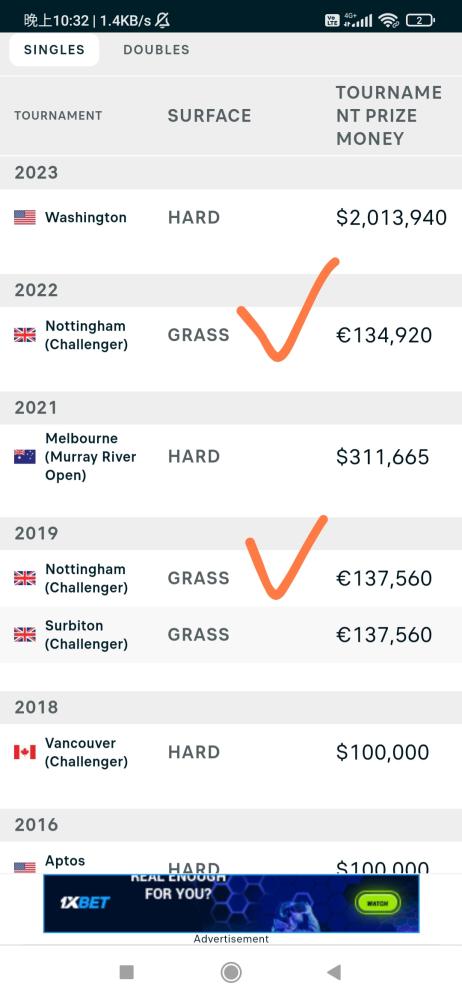Tap the Android home circle button
This screenshot has height=1000, width=462.
[x=231, y=972]
